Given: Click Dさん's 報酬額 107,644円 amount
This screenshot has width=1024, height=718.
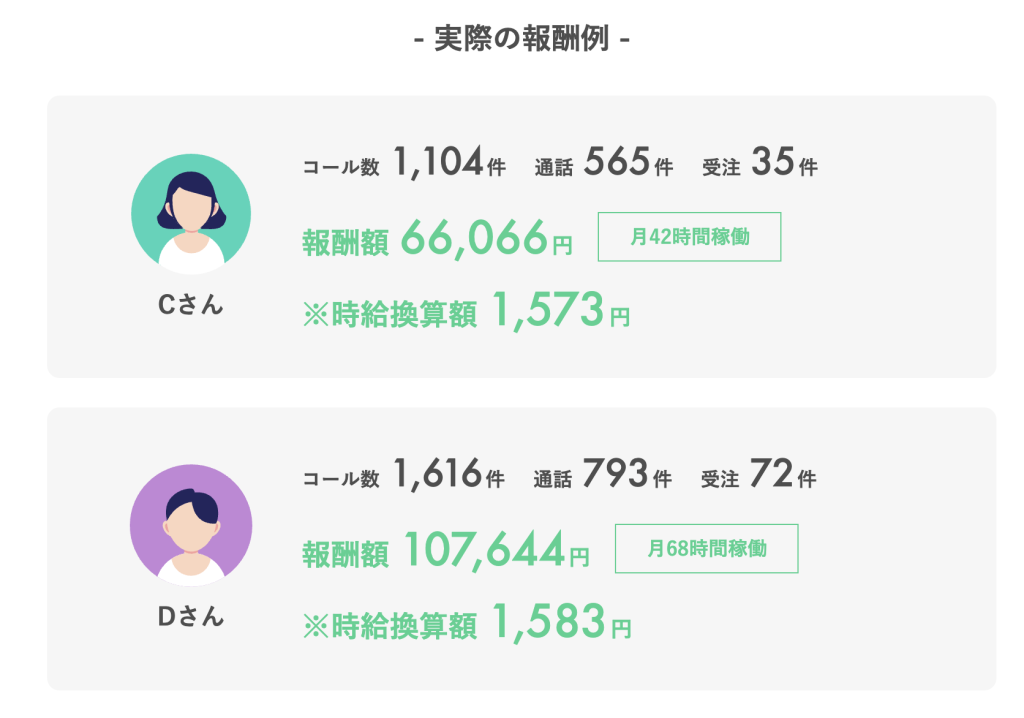Looking at the screenshot, I should click(x=496, y=551).
